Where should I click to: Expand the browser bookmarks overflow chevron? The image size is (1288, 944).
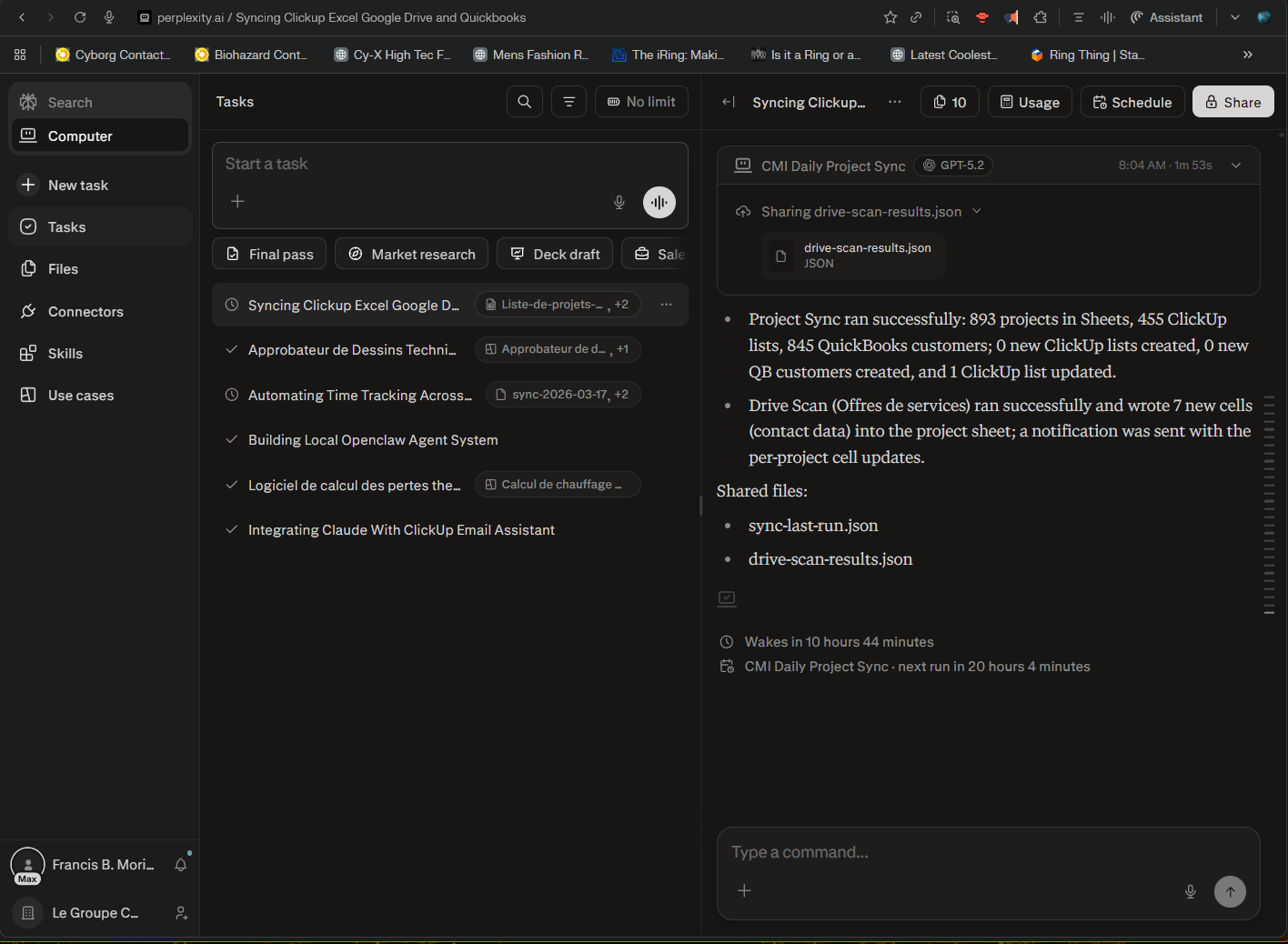1247,55
